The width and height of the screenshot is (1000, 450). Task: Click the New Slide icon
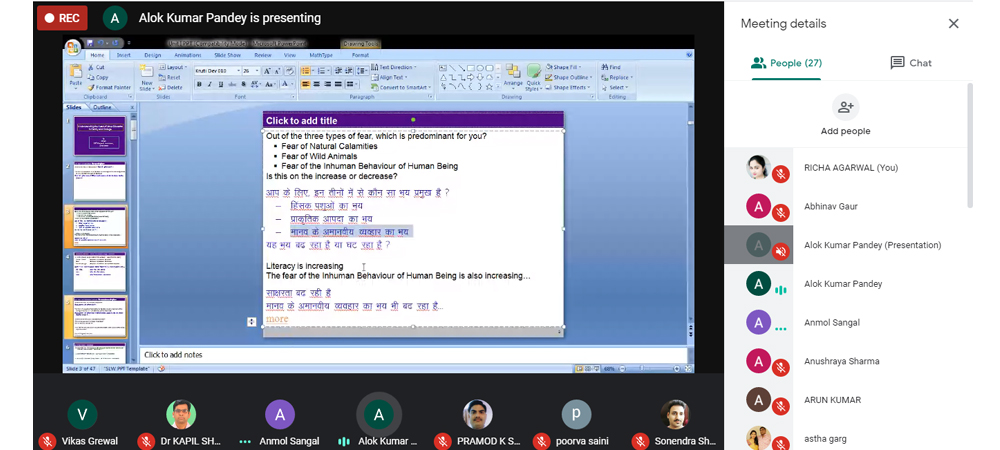point(146,75)
